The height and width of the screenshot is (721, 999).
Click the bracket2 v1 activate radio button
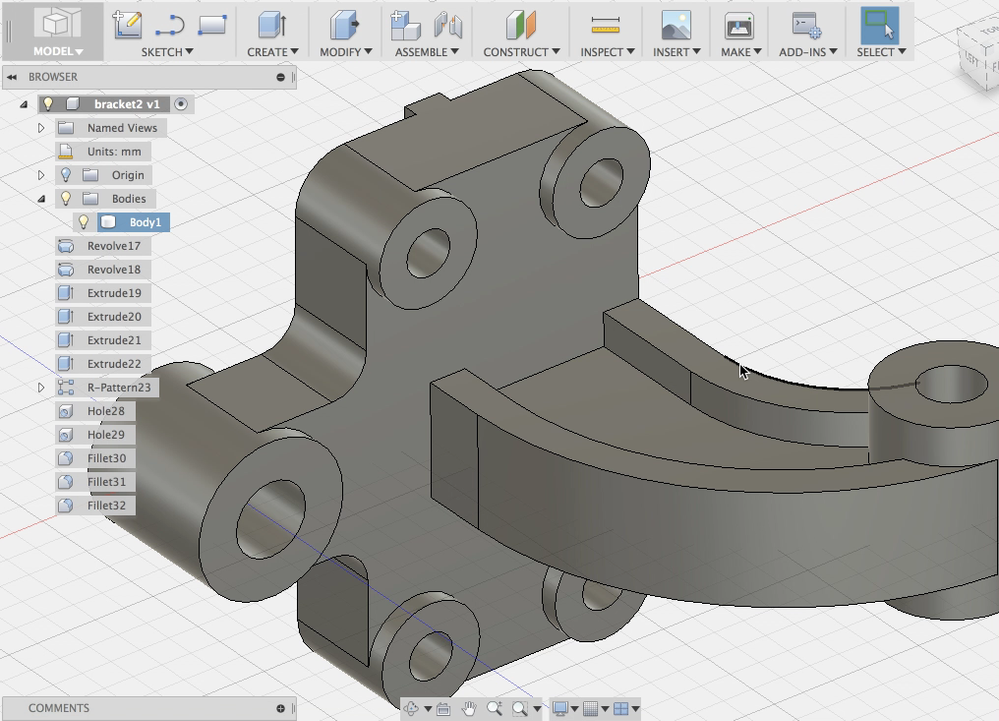[x=180, y=104]
